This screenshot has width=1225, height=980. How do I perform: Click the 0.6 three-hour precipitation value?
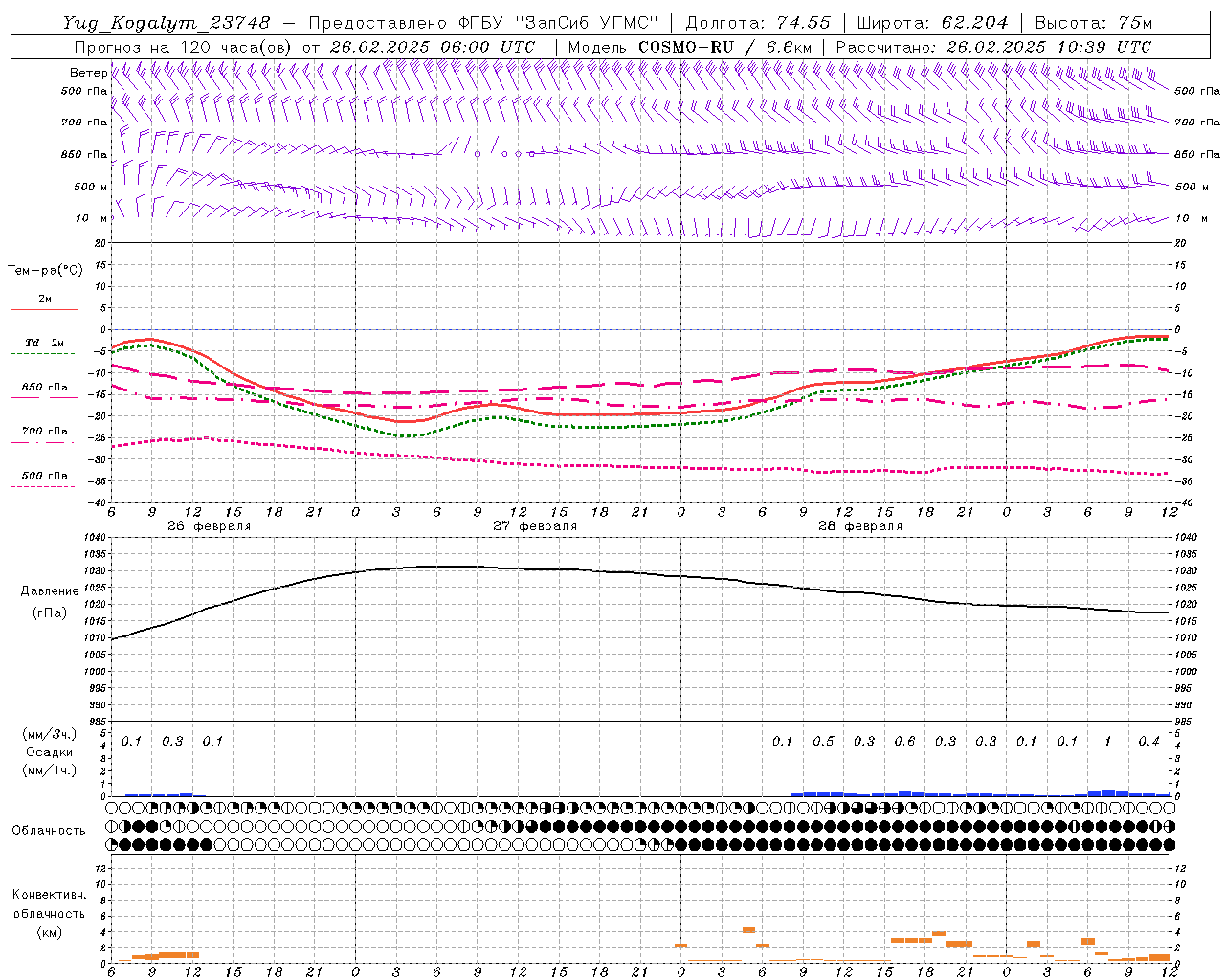[x=904, y=741]
